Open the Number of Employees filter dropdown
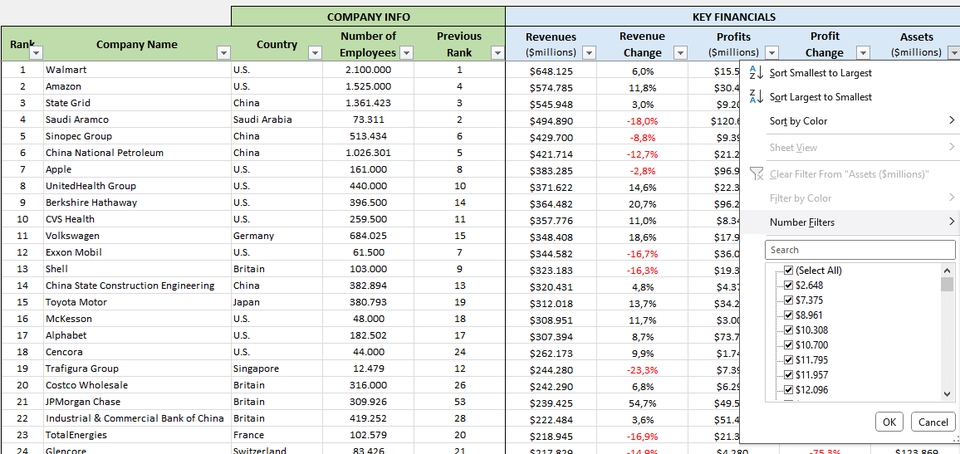960x454 pixels. pyautogui.click(x=406, y=53)
